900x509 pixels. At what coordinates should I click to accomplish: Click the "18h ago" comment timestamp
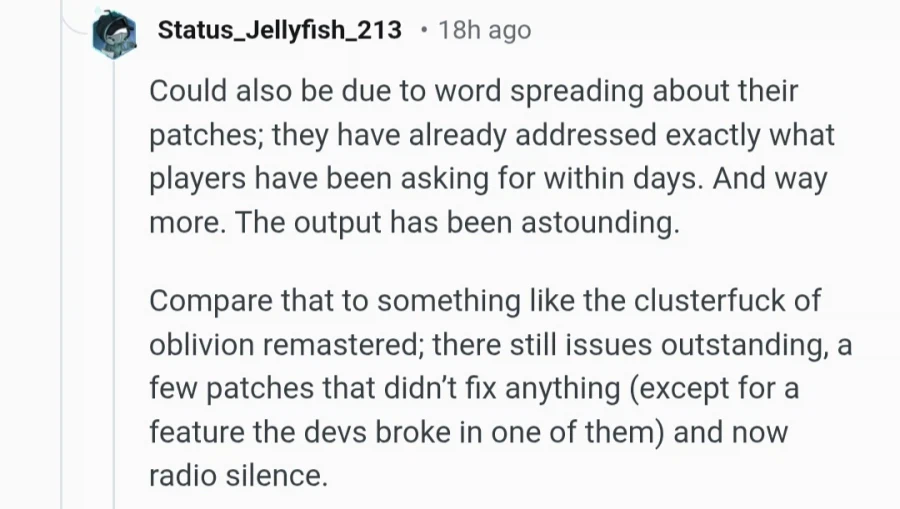tap(484, 31)
